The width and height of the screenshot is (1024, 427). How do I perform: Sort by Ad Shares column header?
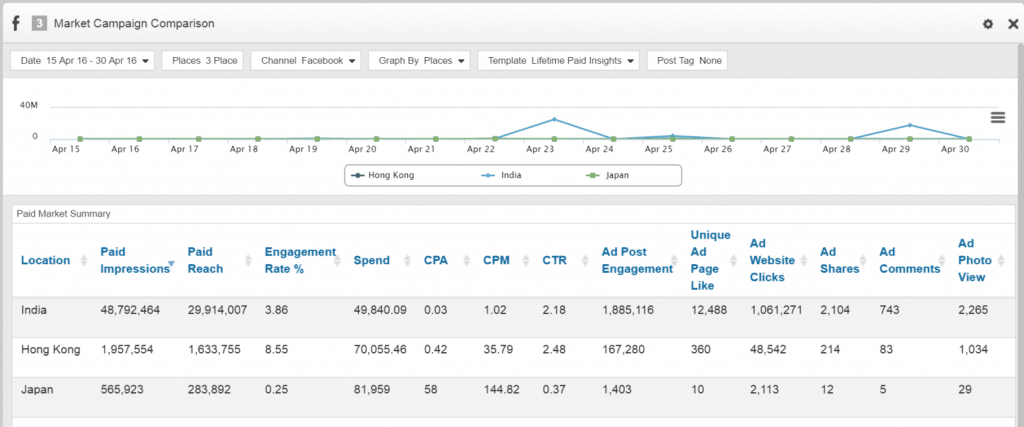point(839,261)
